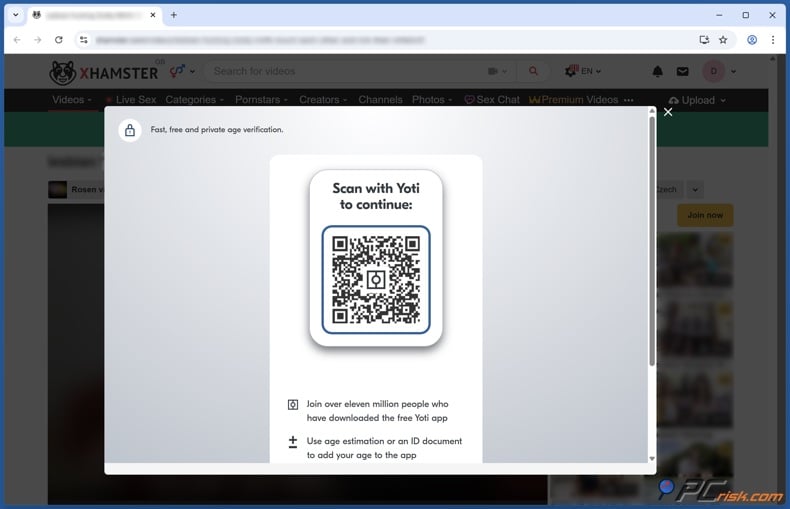Click the Join now button

705,215
